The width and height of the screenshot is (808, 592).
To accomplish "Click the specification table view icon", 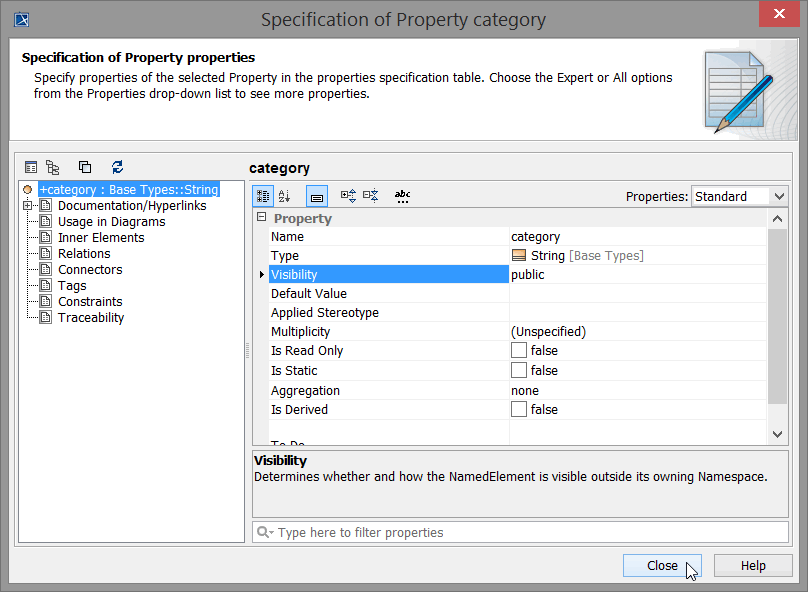I will tap(31, 167).
